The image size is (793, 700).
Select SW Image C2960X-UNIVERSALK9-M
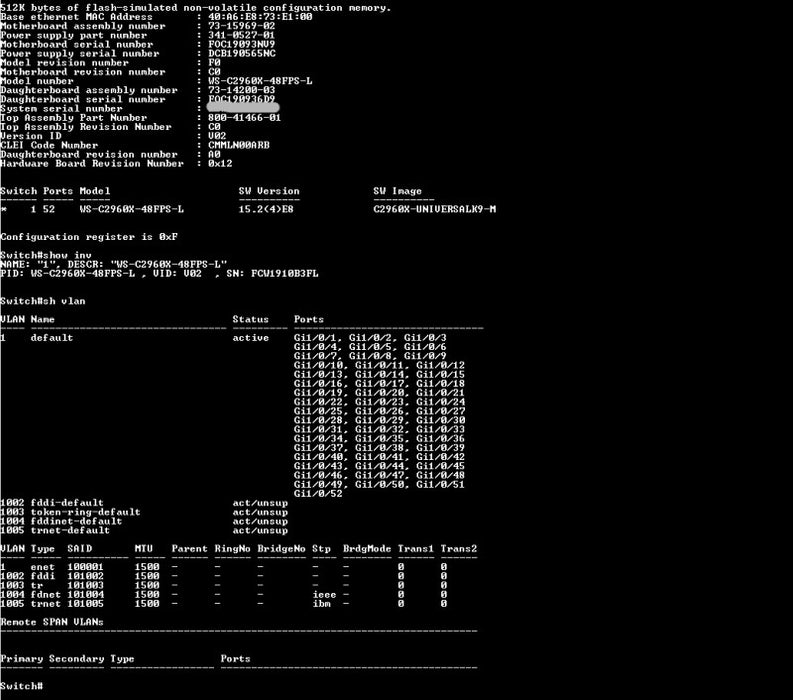(434, 209)
